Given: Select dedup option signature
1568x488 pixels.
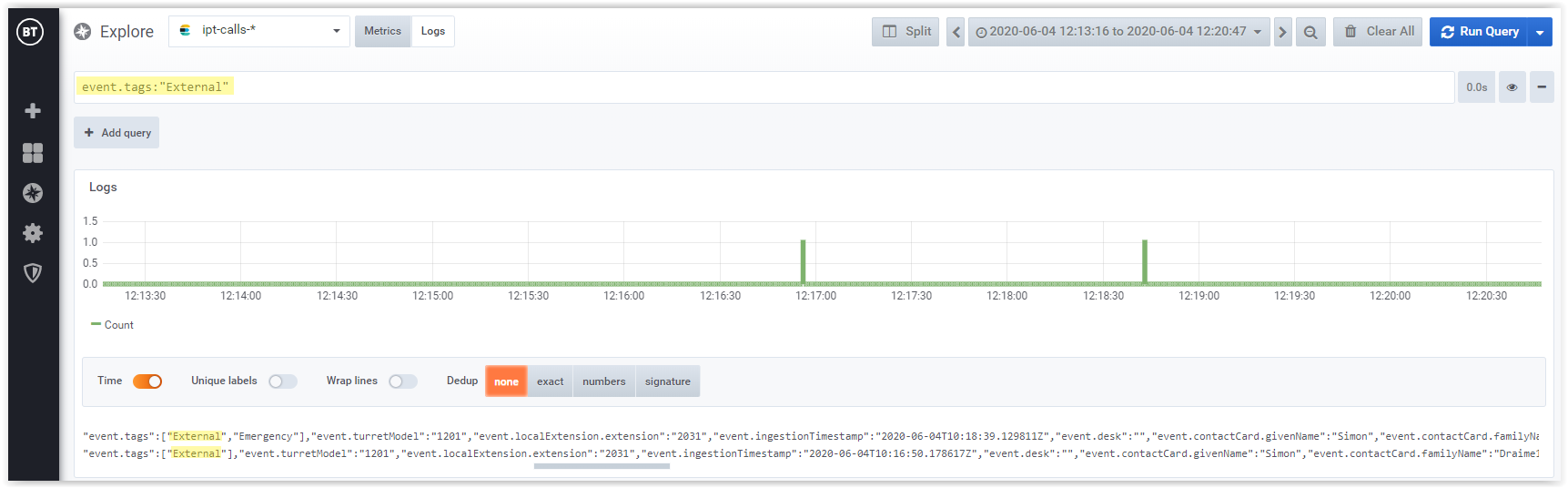Looking at the screenshot, I should pos(668,381).
